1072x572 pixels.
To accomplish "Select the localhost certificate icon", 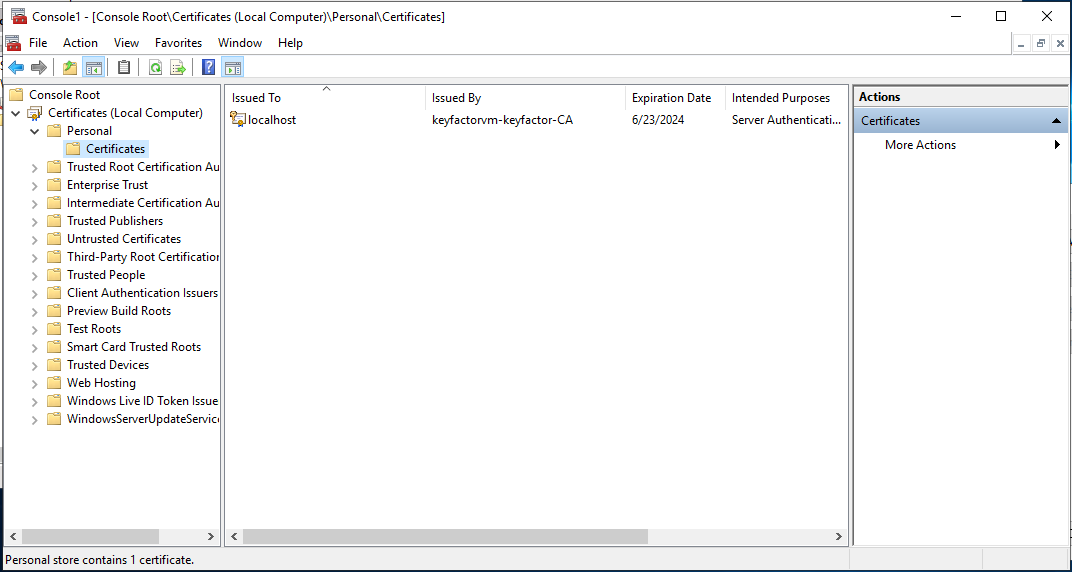I will pyautogui.click(x=238, y=119).
